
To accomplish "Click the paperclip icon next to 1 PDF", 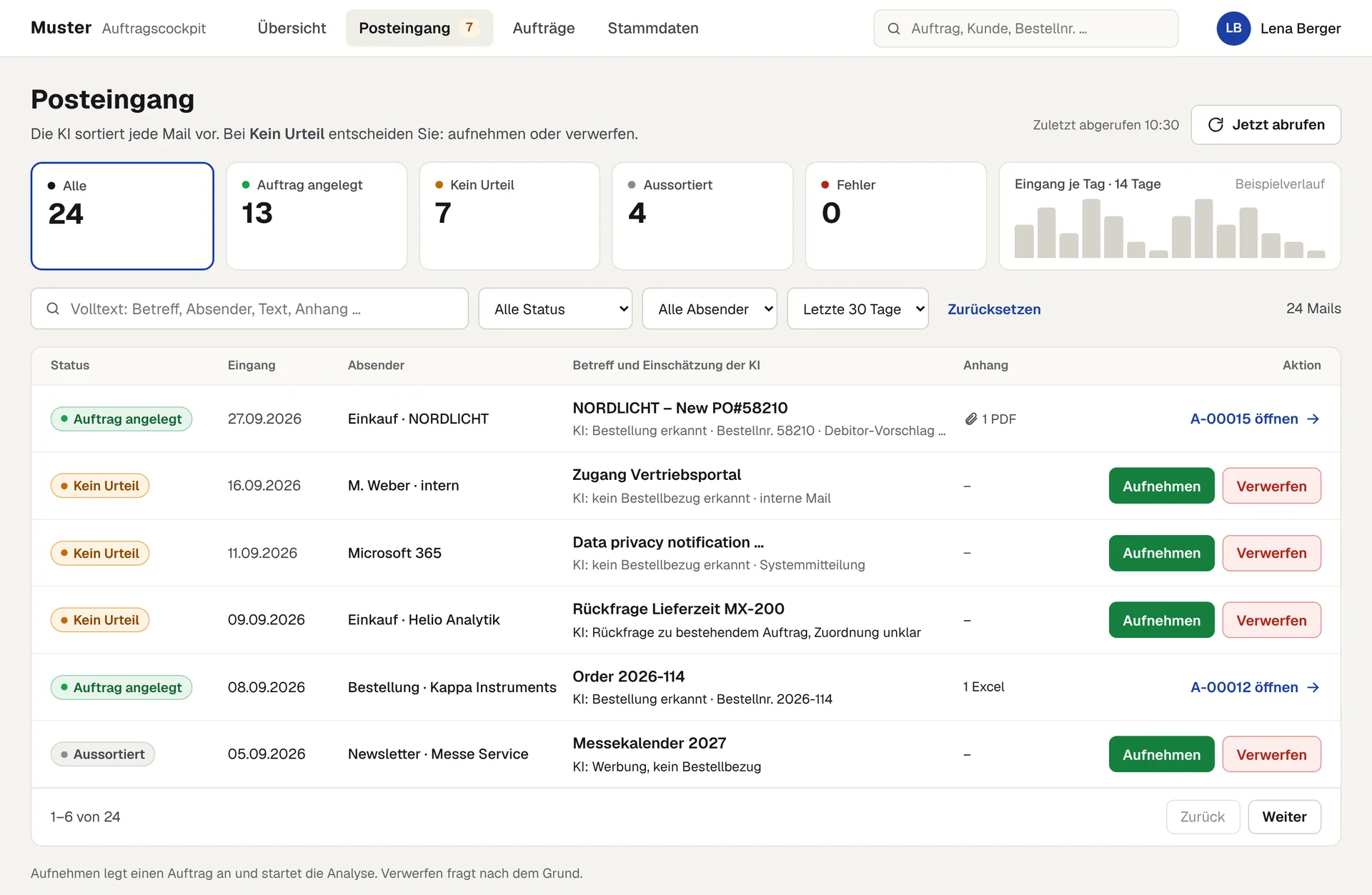I will 970,419.
